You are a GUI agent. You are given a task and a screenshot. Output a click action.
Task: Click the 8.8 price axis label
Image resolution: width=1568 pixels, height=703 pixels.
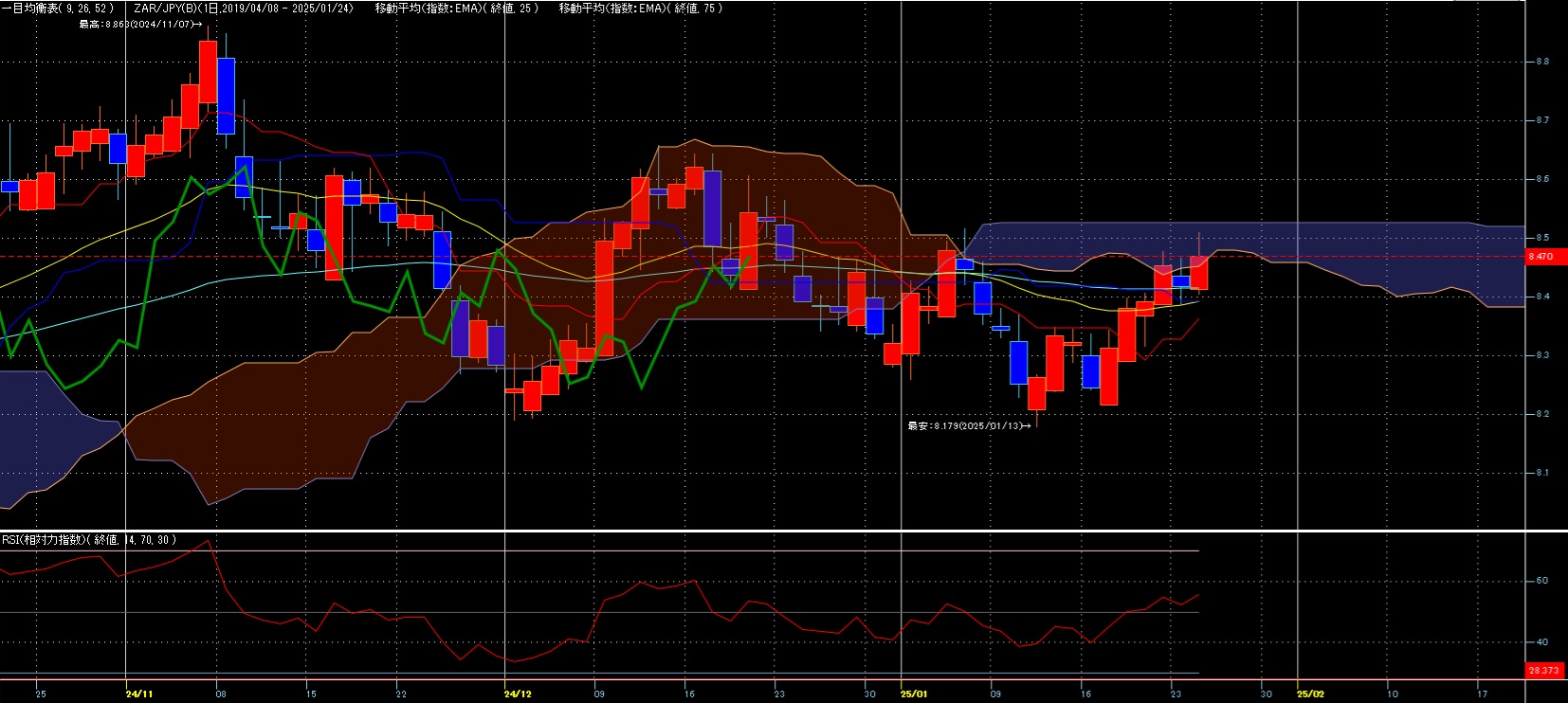(x=1542, y=62)
